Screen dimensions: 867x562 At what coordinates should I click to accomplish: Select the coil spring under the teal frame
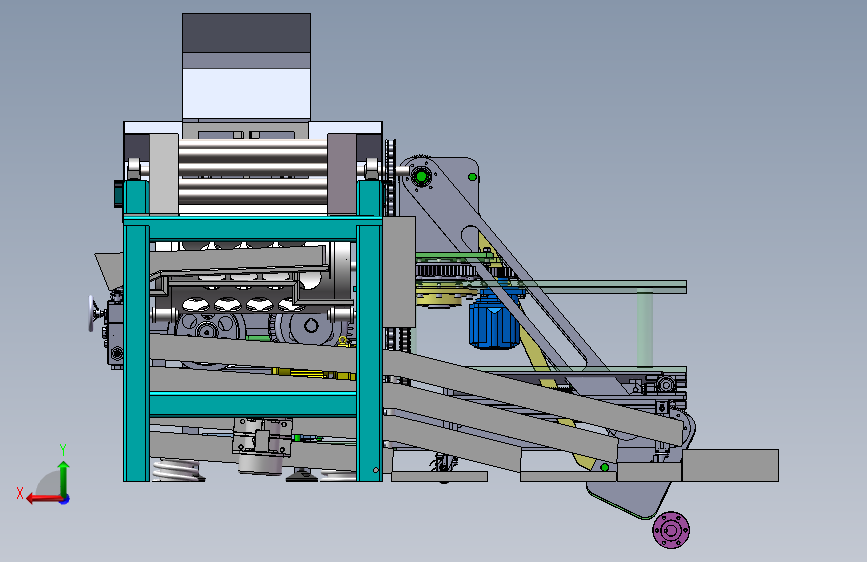[x=175, y=470]
